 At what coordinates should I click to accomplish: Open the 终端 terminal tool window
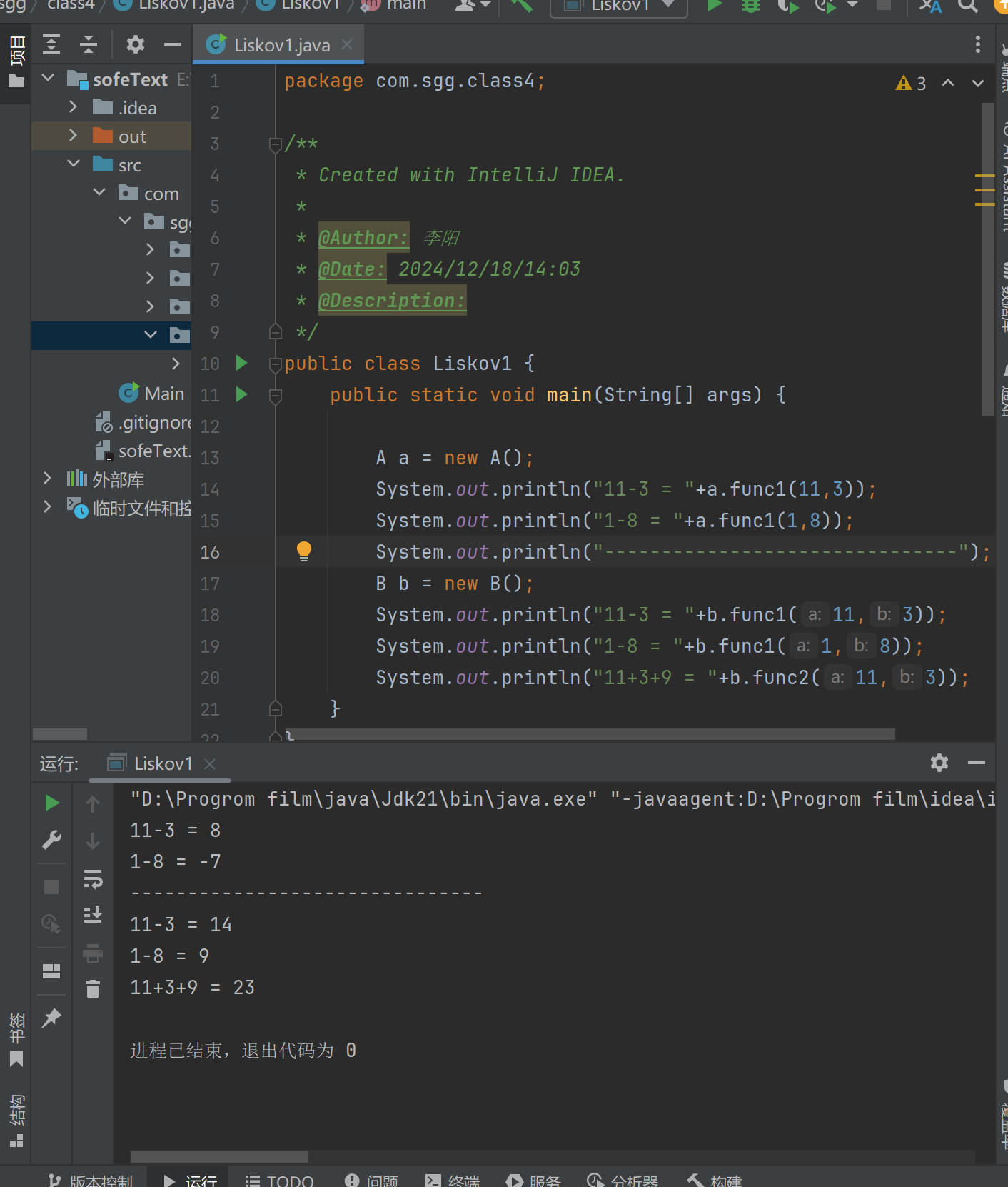[453, 1180]
